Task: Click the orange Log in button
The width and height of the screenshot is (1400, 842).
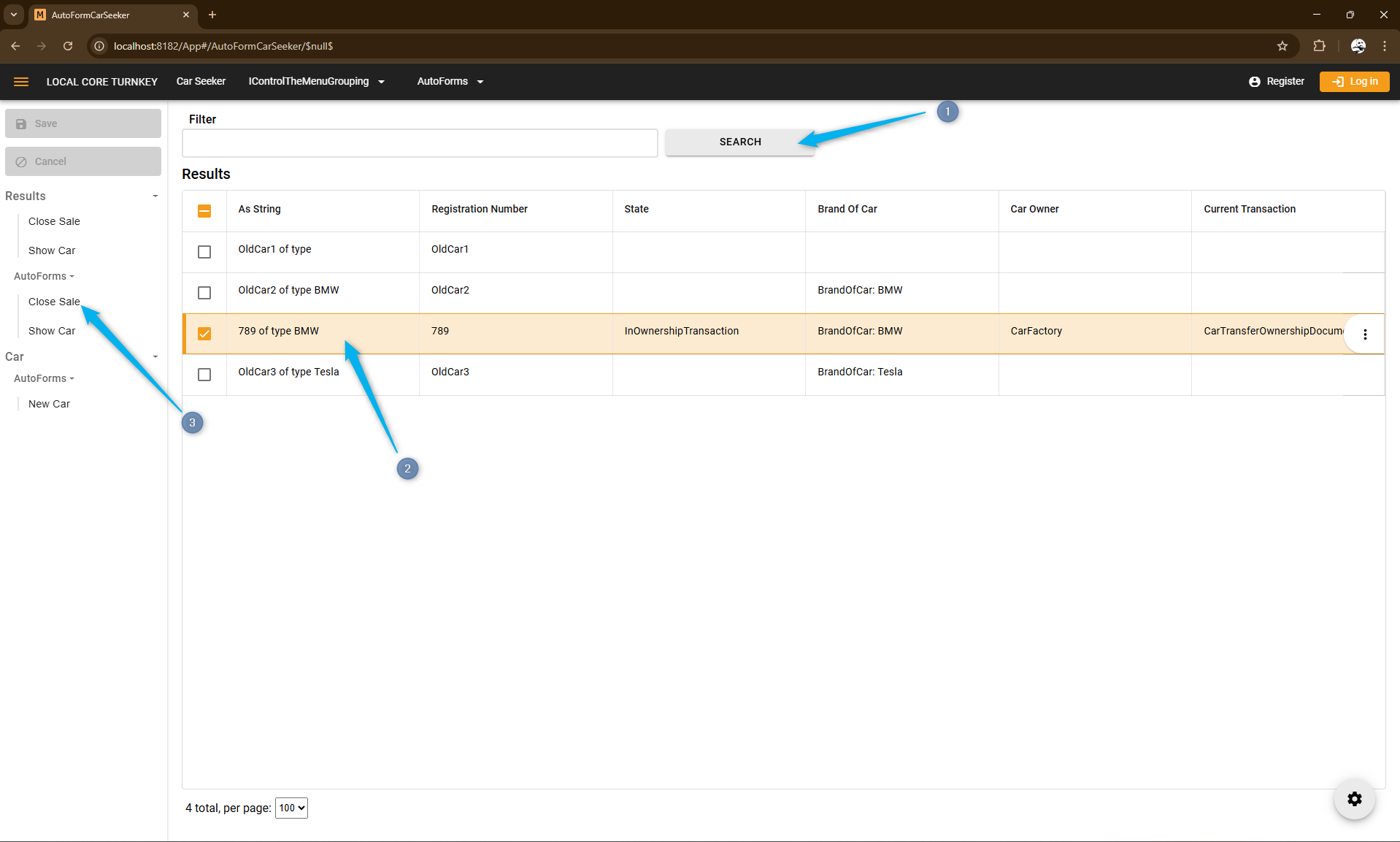Action: (1354, 82)
